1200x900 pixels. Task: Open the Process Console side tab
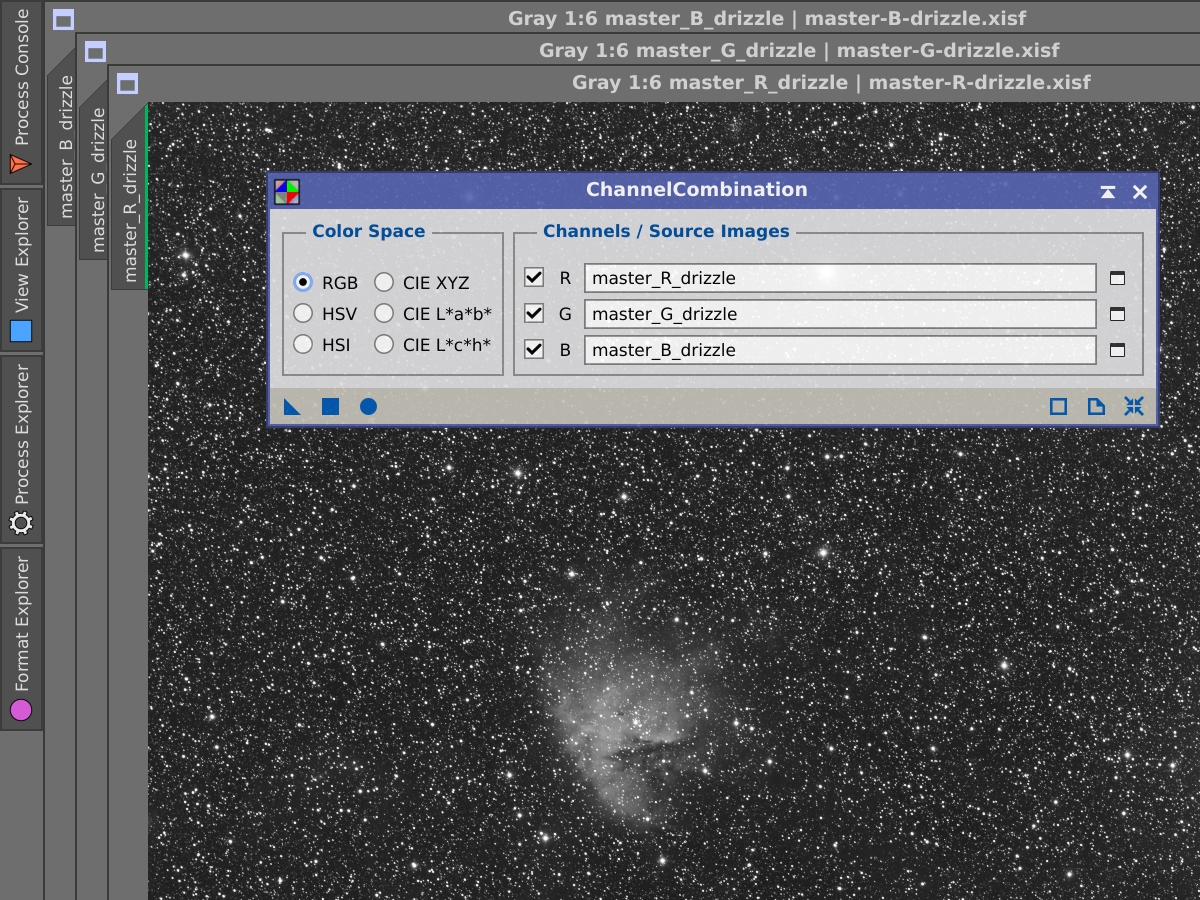coord(21,91)
